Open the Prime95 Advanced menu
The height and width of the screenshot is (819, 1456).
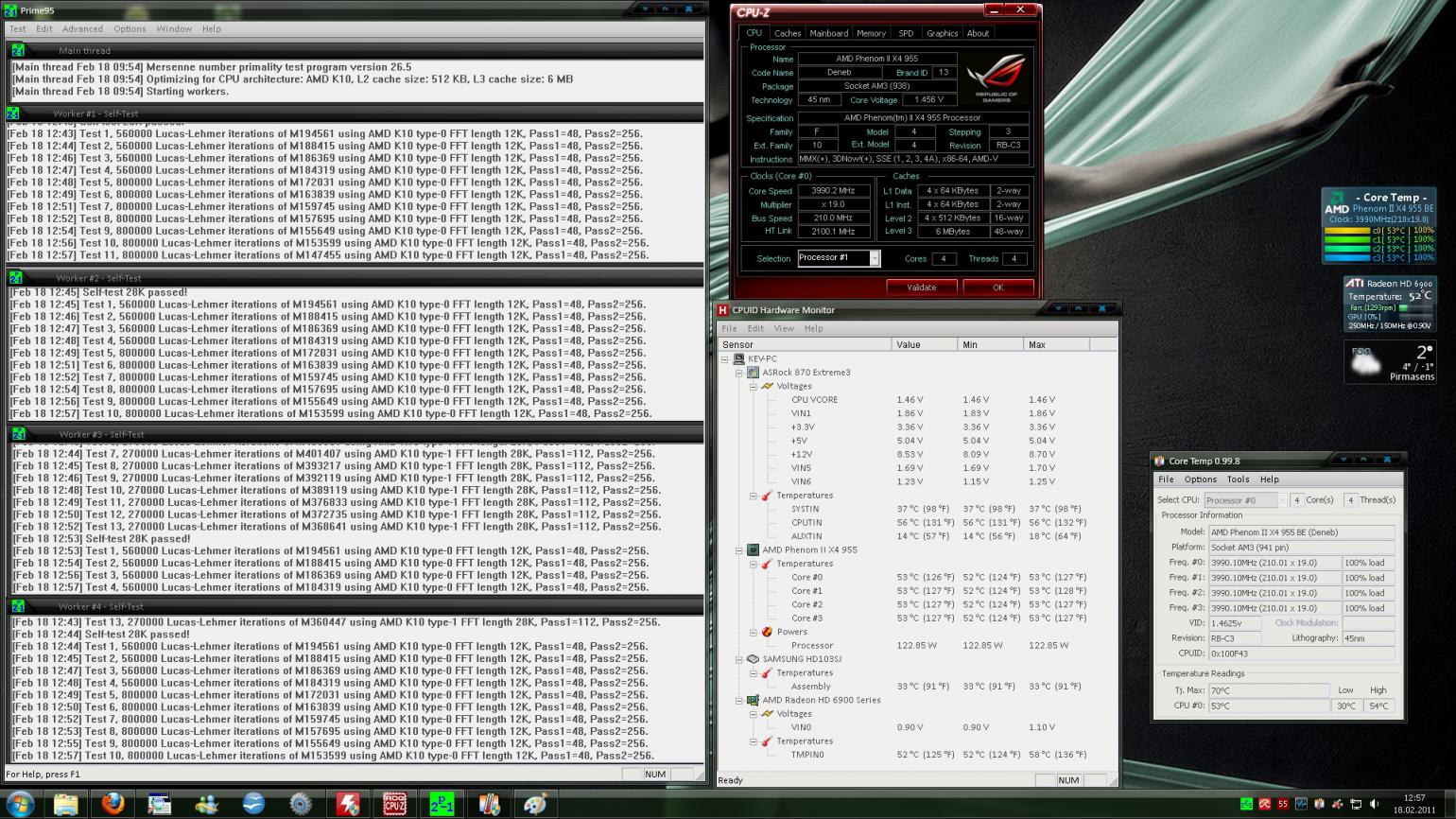coord(83,28)
